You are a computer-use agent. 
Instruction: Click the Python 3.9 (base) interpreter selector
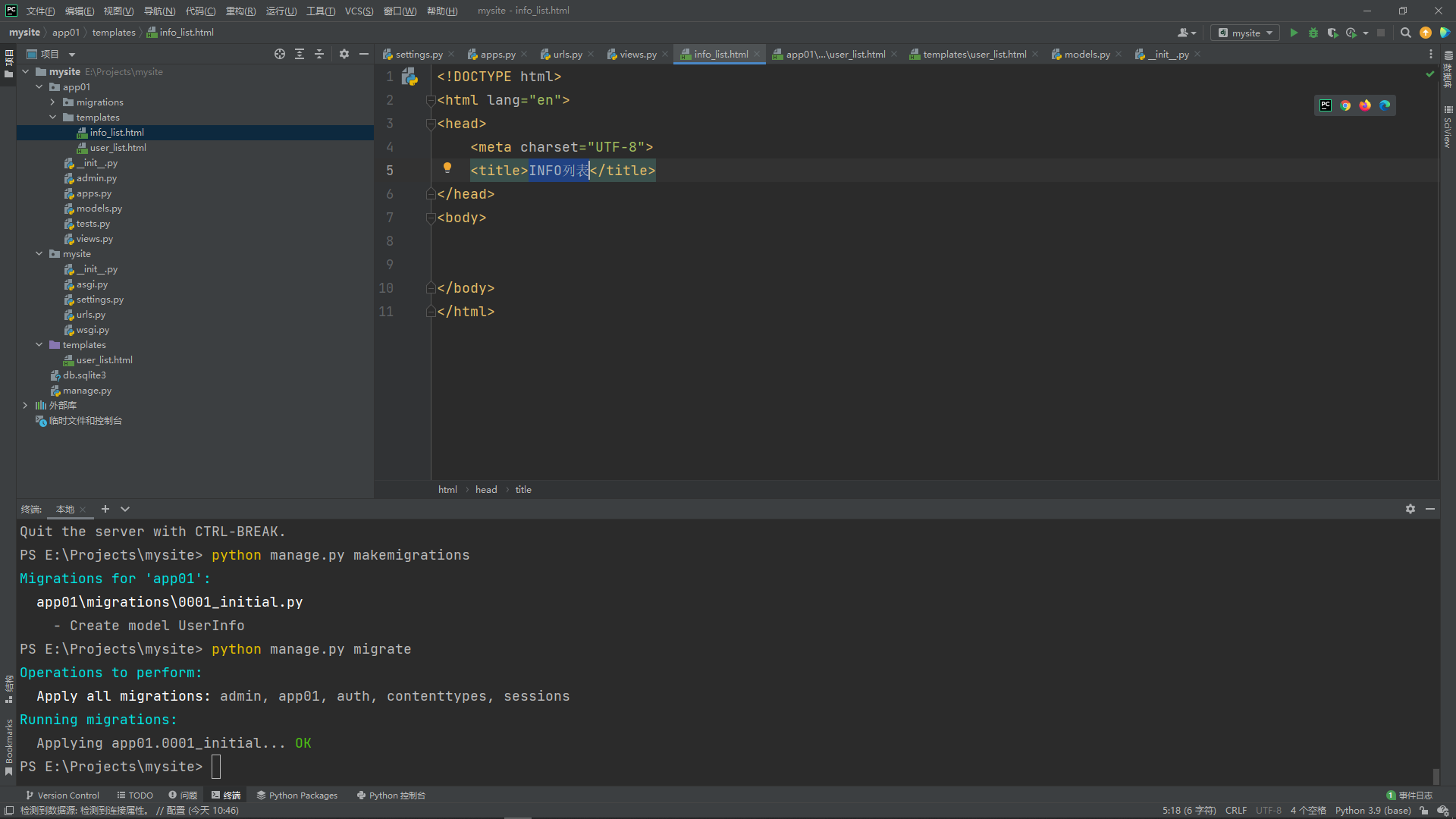[1373, 811]
